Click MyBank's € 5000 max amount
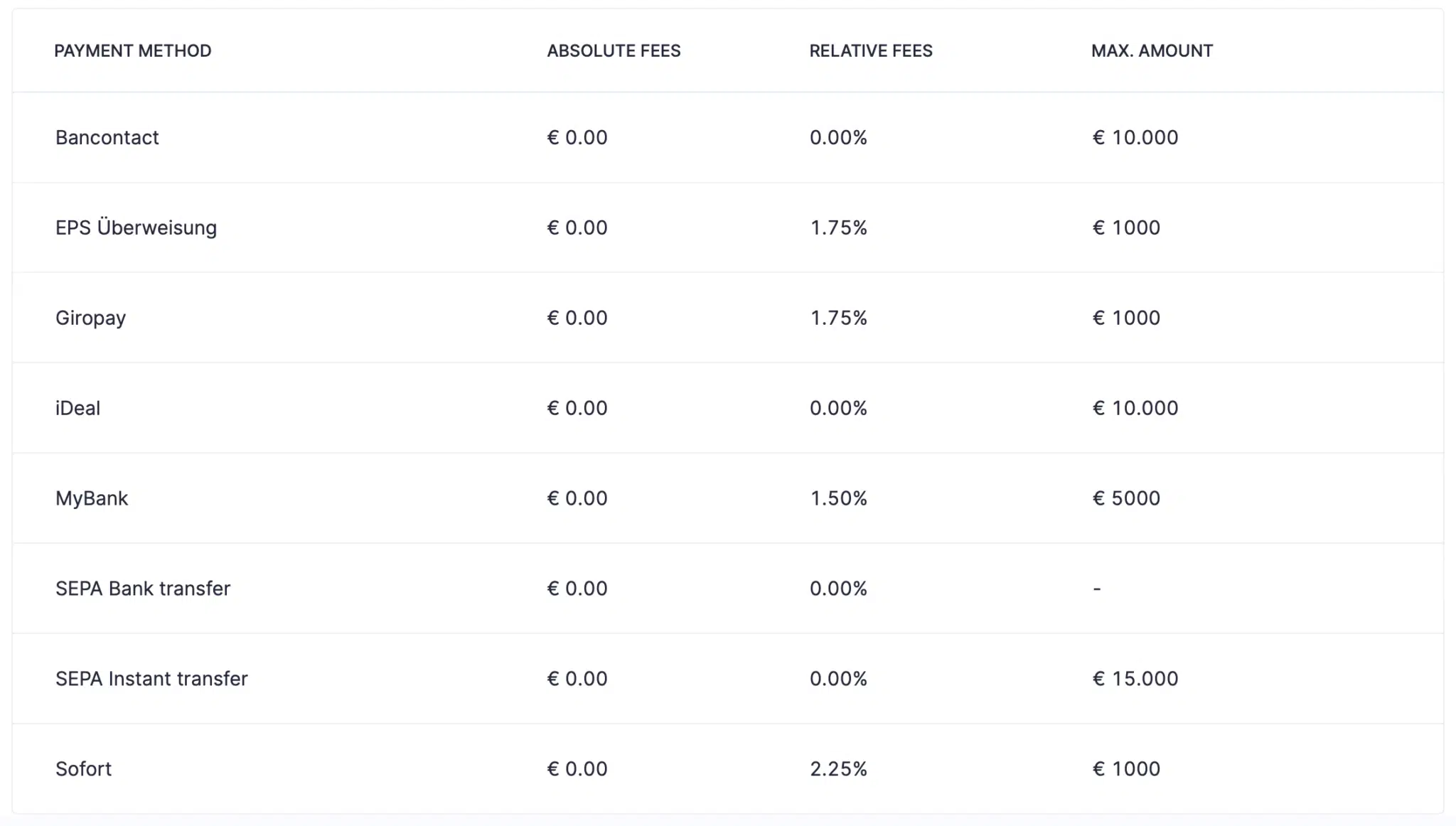This screenshot has height=826, width=1456. [1126, 498]
